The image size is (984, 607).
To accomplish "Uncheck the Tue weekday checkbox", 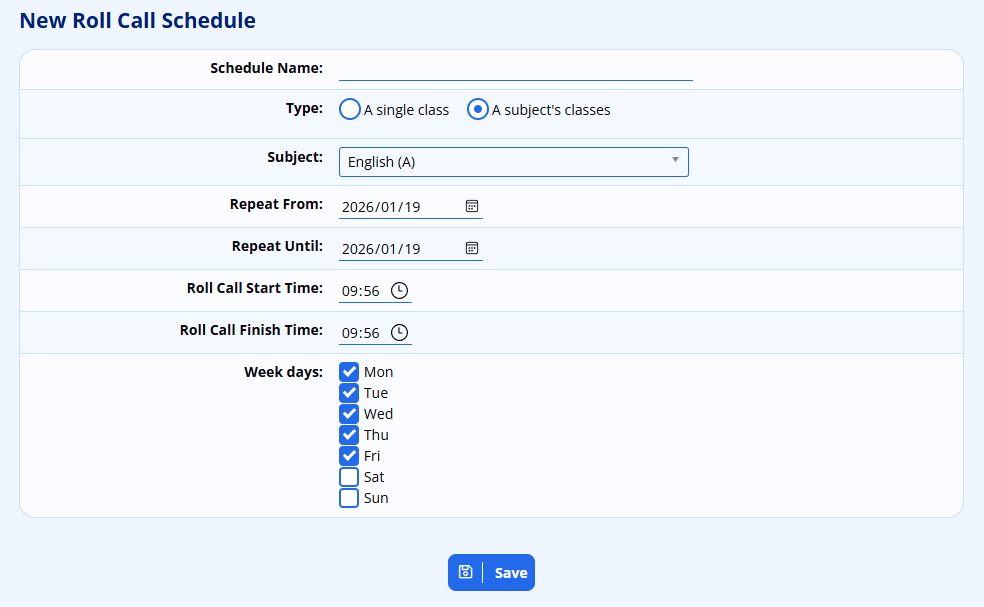I will click(349, 393).
